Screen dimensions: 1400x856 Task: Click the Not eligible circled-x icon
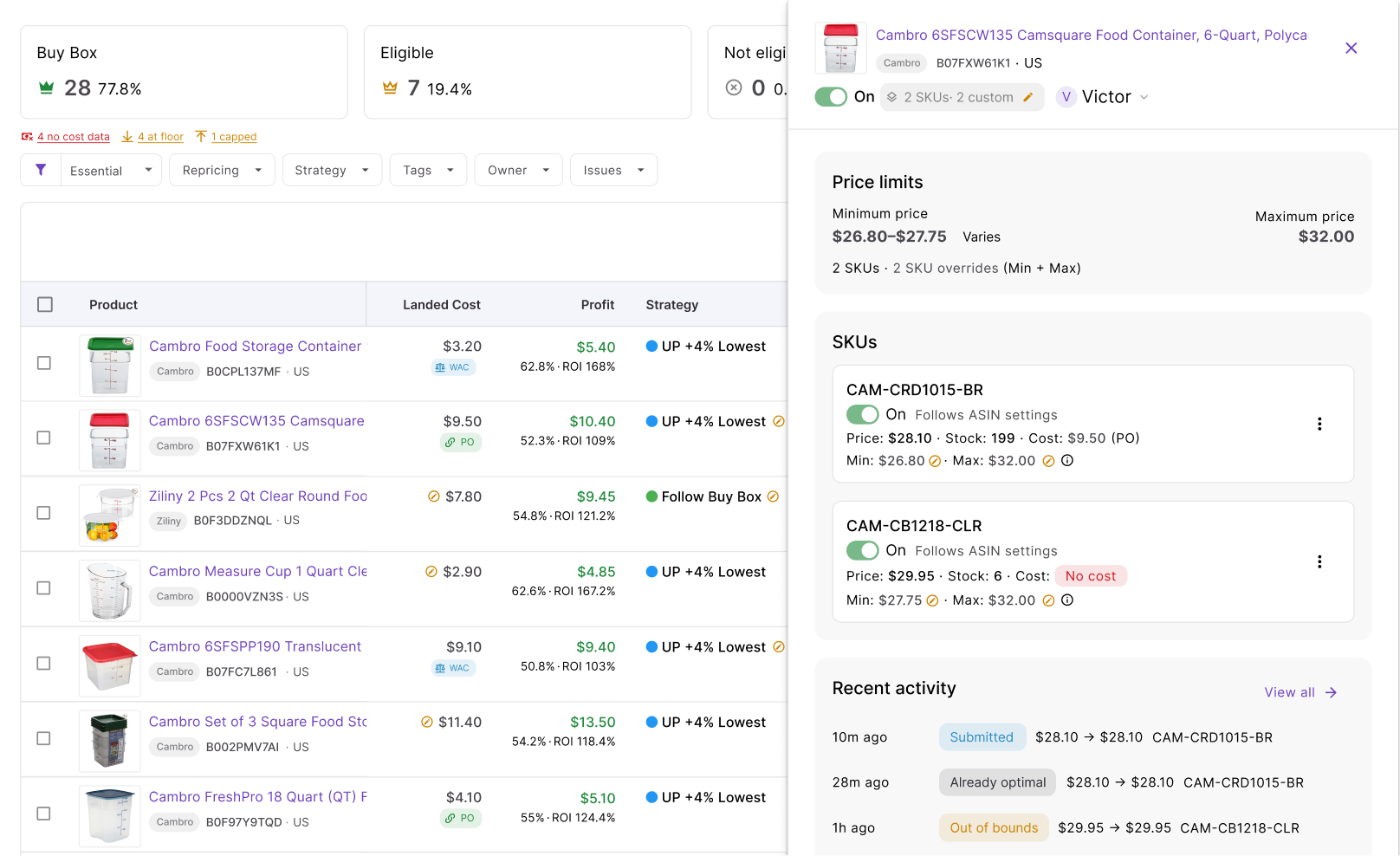click(734, 88)
